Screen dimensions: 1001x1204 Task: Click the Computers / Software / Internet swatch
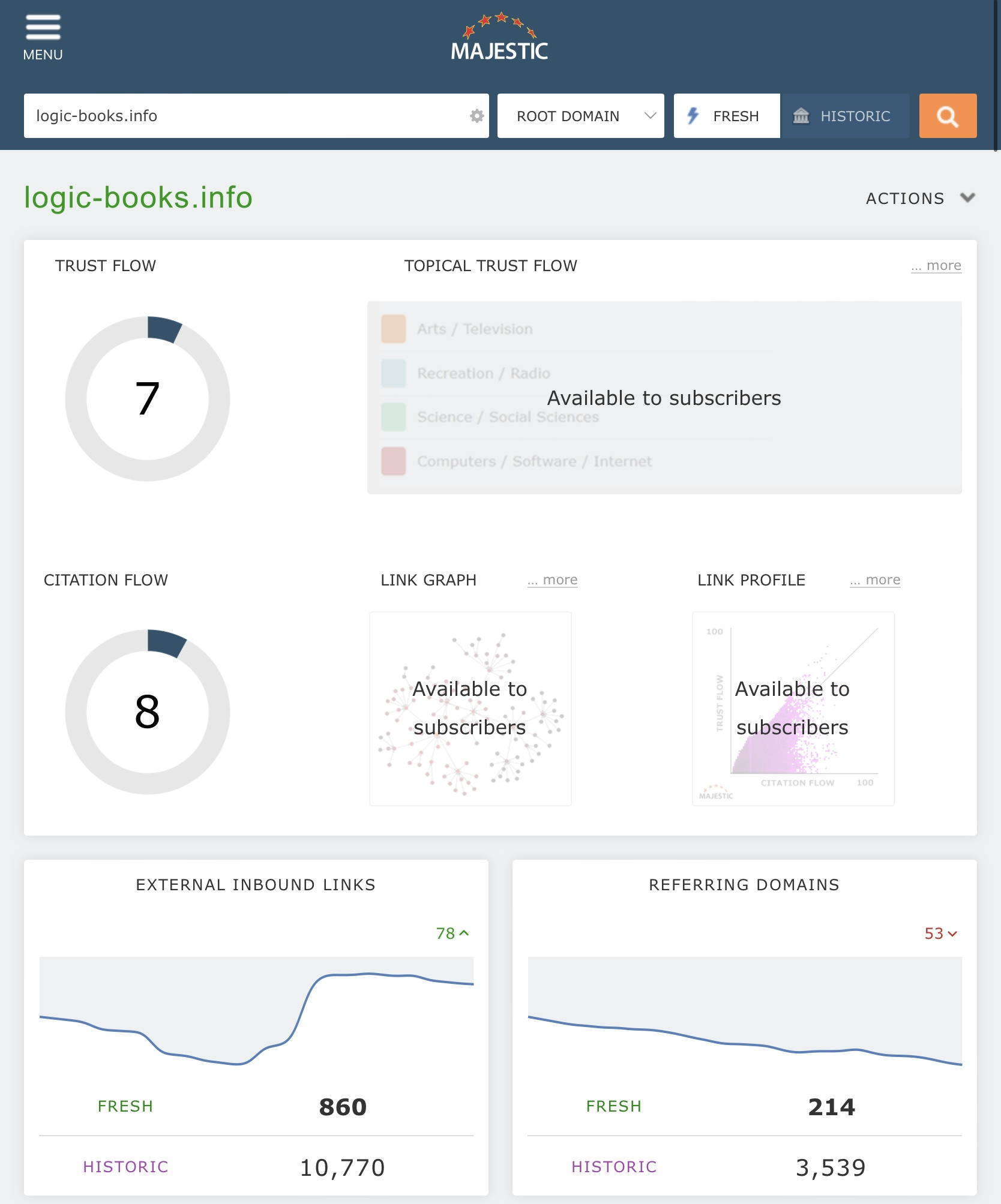pos(394,461)
